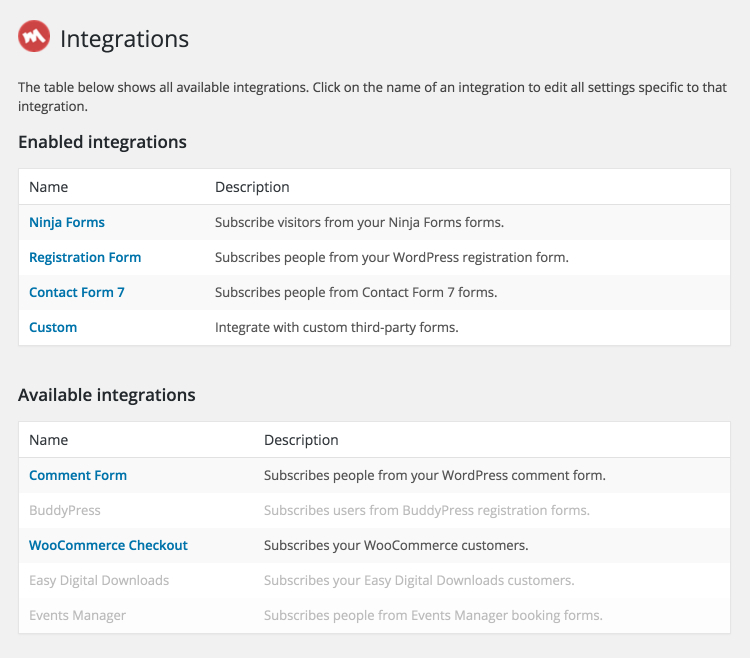Open the Registration Form integration

pos(85,257)
